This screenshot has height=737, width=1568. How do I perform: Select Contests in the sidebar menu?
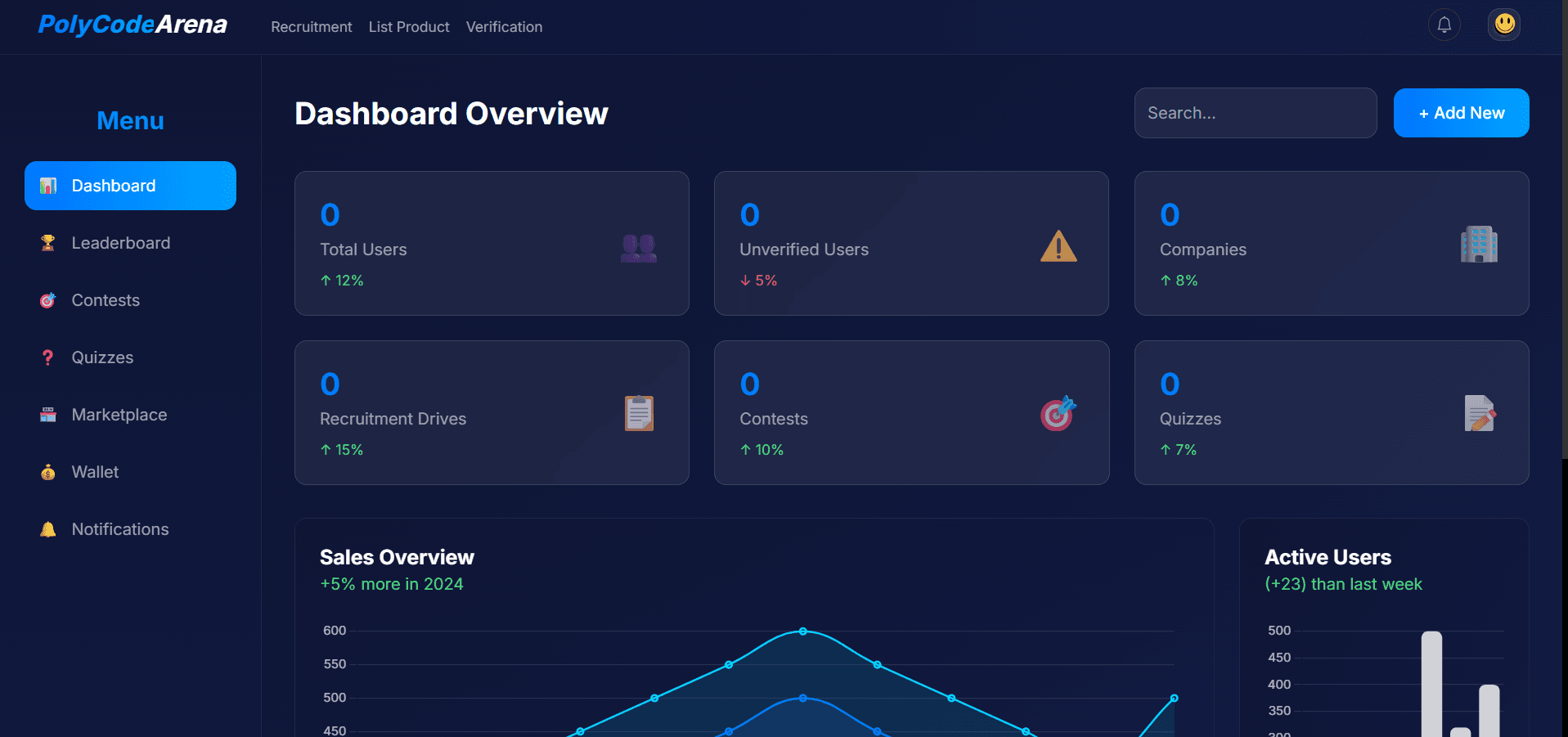(106, 300)
